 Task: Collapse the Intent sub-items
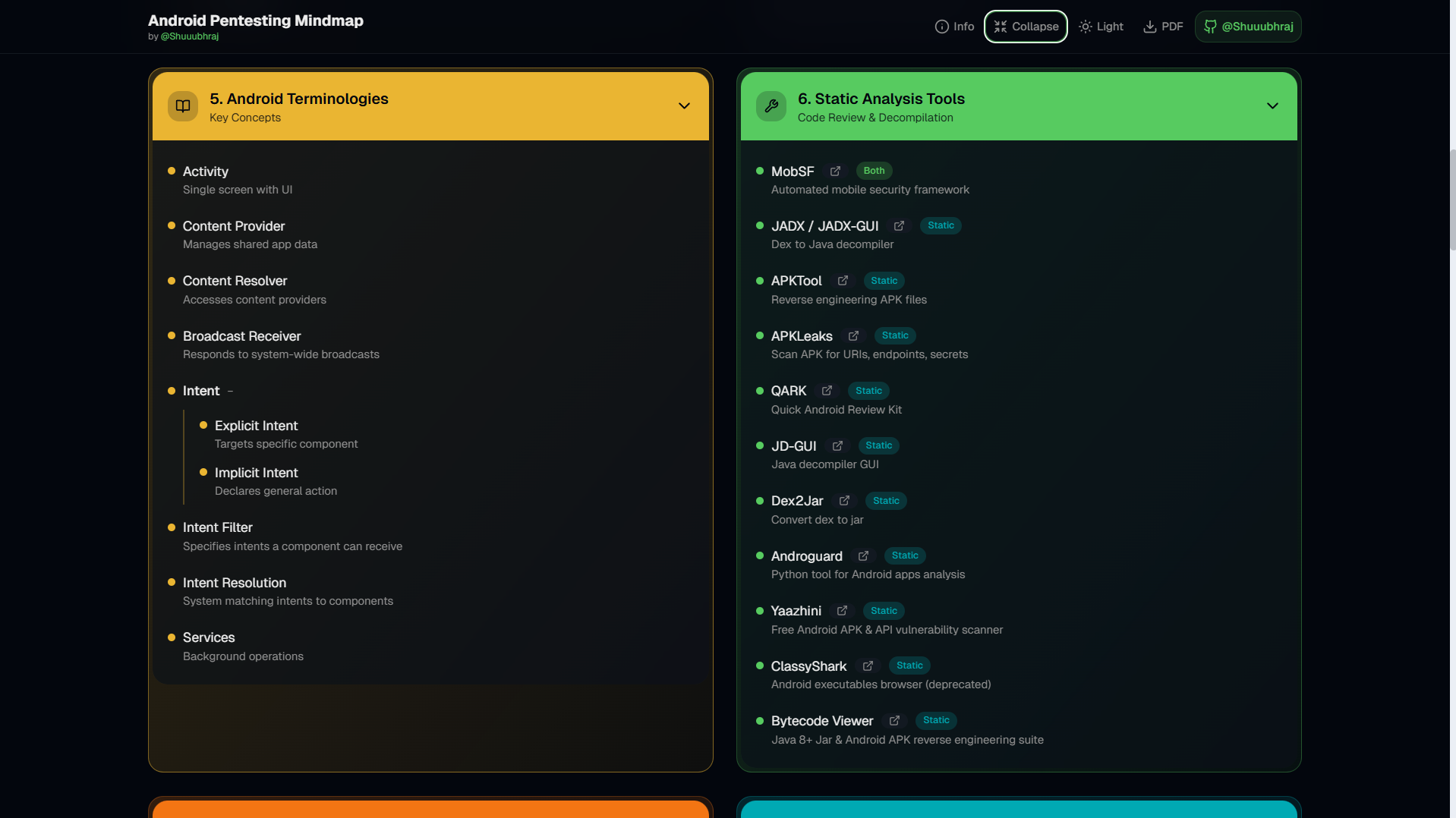[x=230, y=392]
